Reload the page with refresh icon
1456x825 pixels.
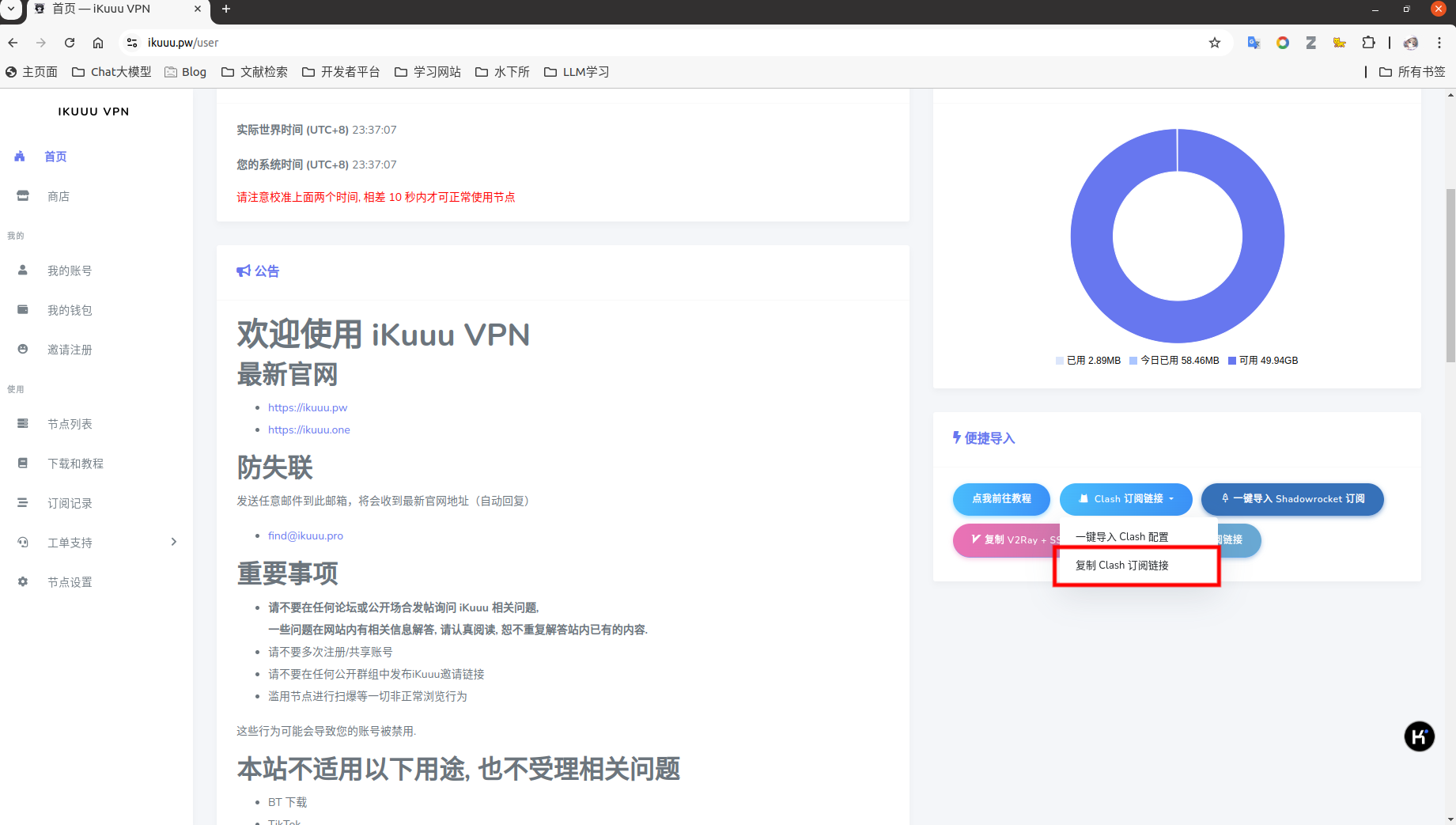click(70, 43)
